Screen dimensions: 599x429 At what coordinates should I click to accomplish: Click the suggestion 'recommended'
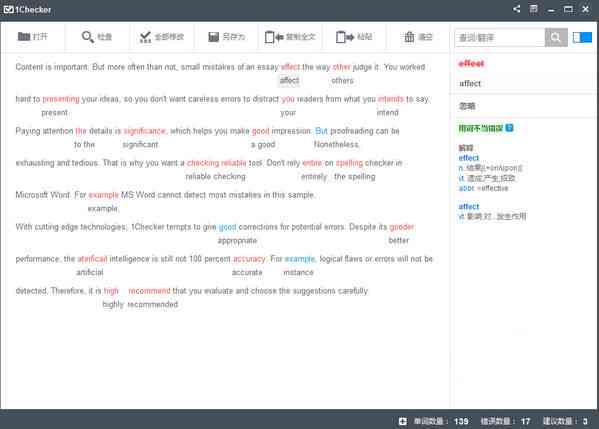152,304
